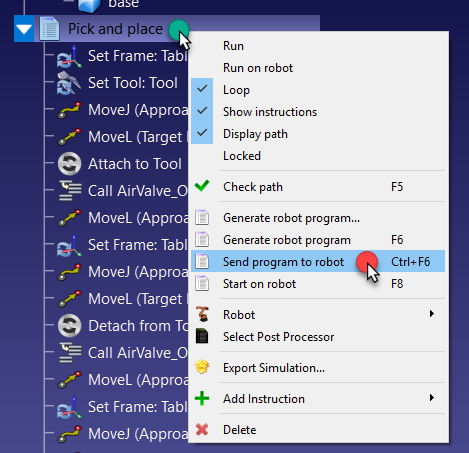Click the Select Post Processor book icon
The image size is (469, 453).
click(x=202, y=336)
